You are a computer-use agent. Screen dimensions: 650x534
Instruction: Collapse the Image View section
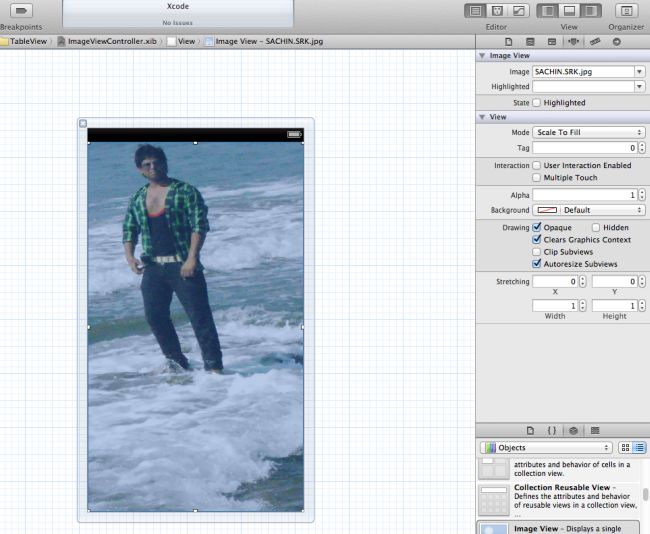click(x=482, y=55)
